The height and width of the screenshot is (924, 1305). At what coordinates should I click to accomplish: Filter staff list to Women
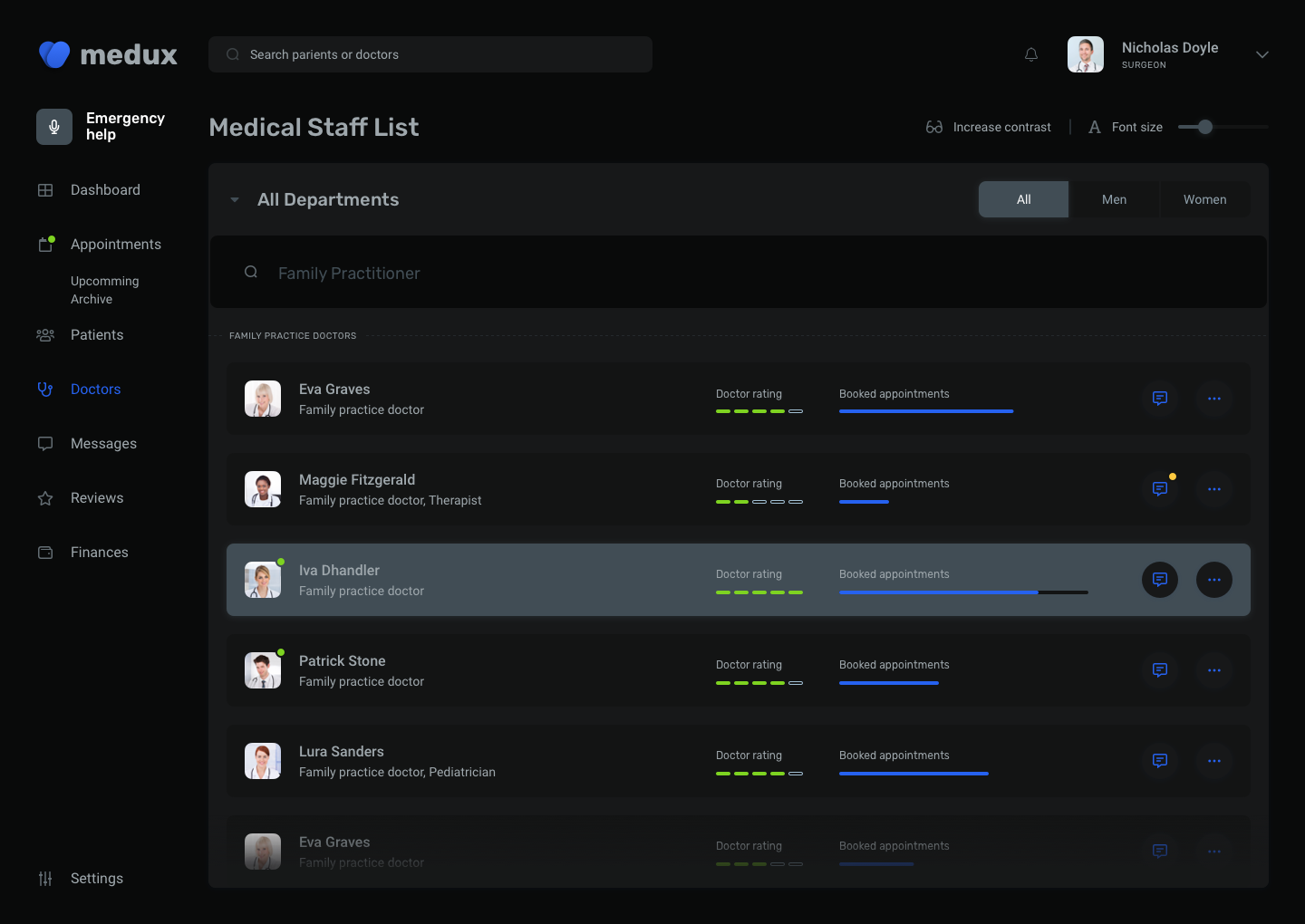coord(1204,199)
